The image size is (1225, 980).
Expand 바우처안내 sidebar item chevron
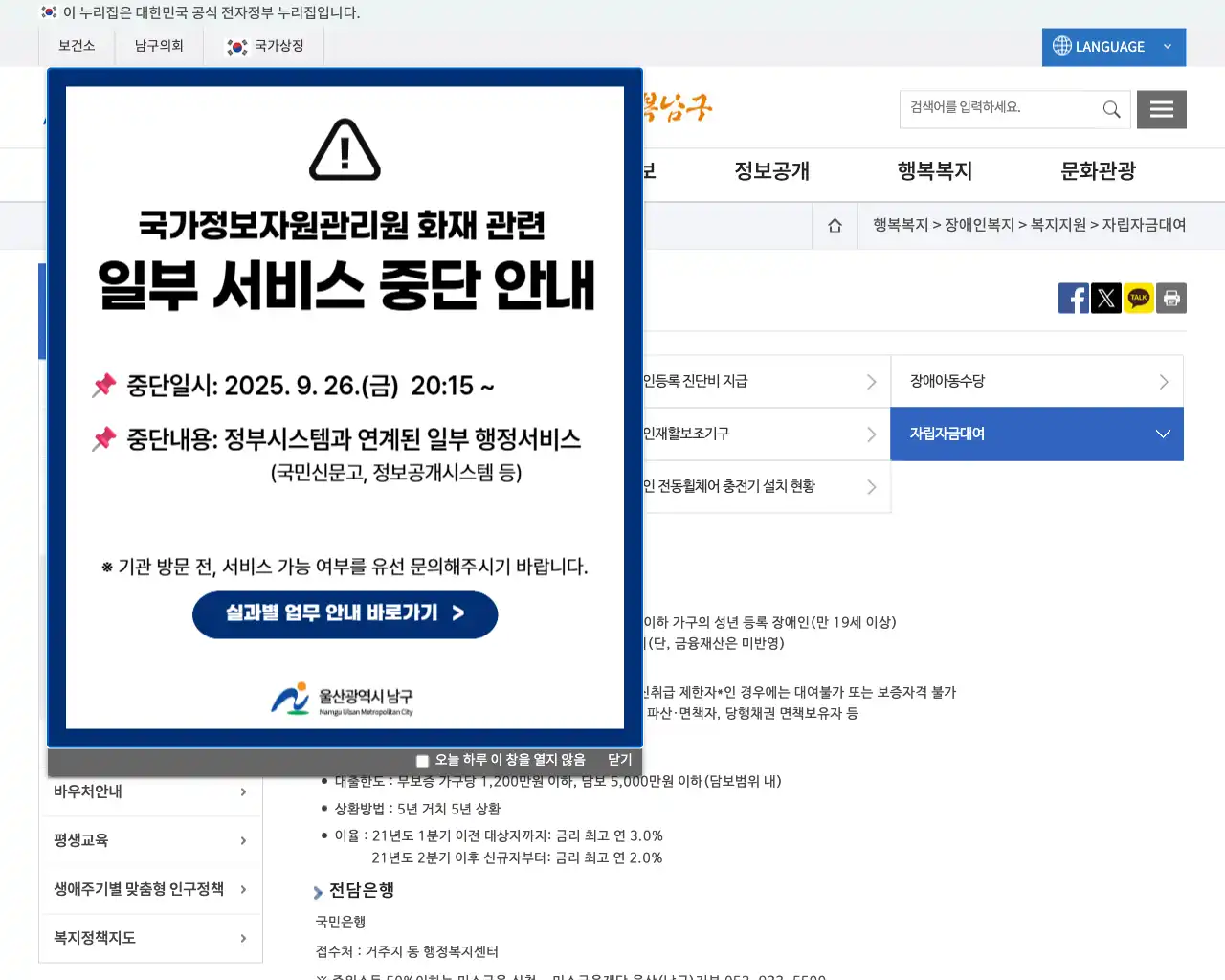click(x=243, y=792)
